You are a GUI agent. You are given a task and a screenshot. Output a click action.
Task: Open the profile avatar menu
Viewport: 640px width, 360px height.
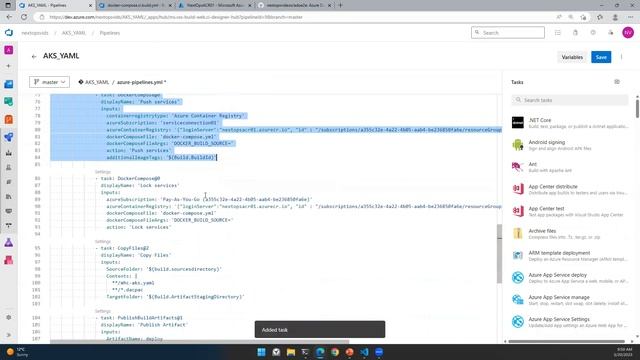[x=628, y=33]
